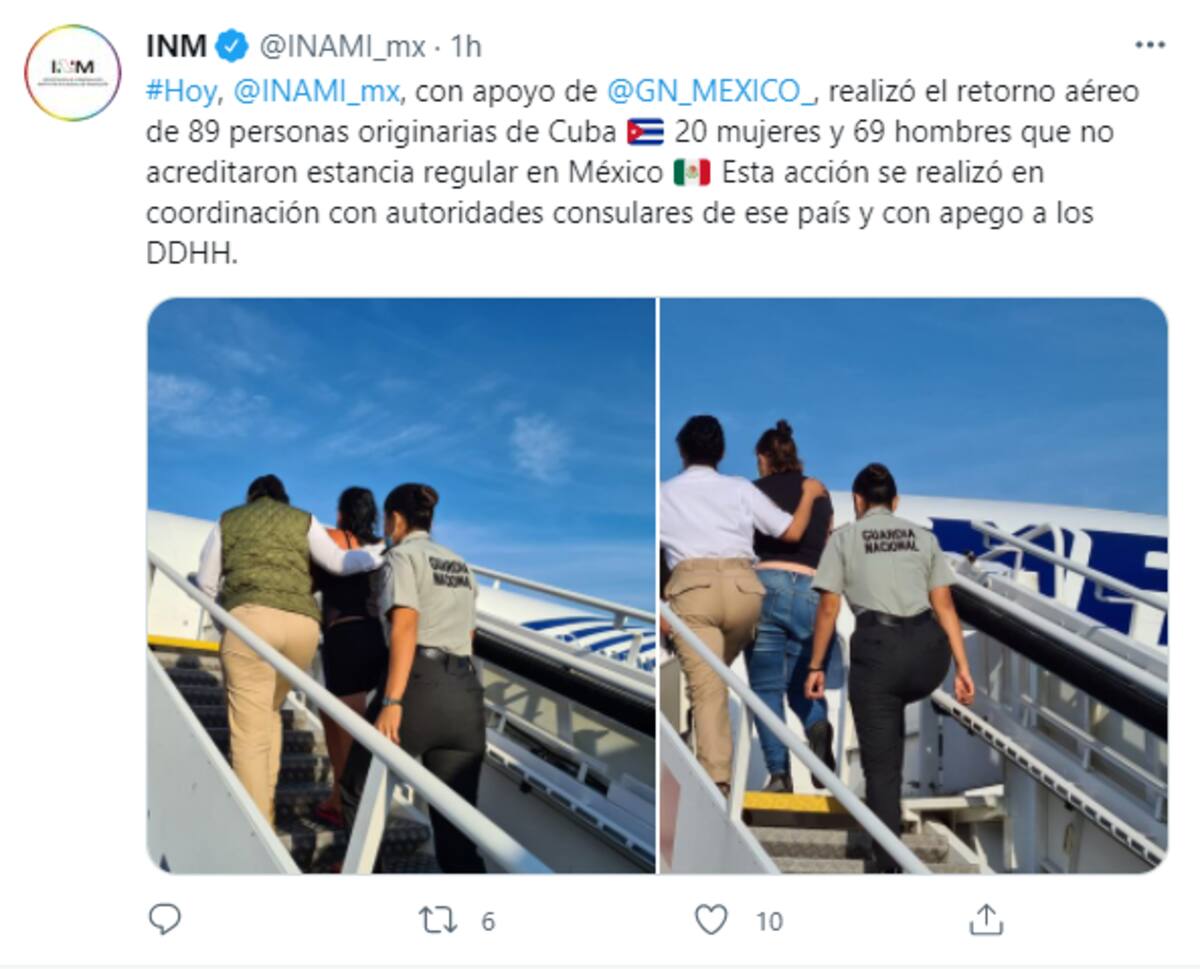The width and height of the screenshot is (1200, 969).
Task: View the 10 likes count
Action: pos(769,921)
